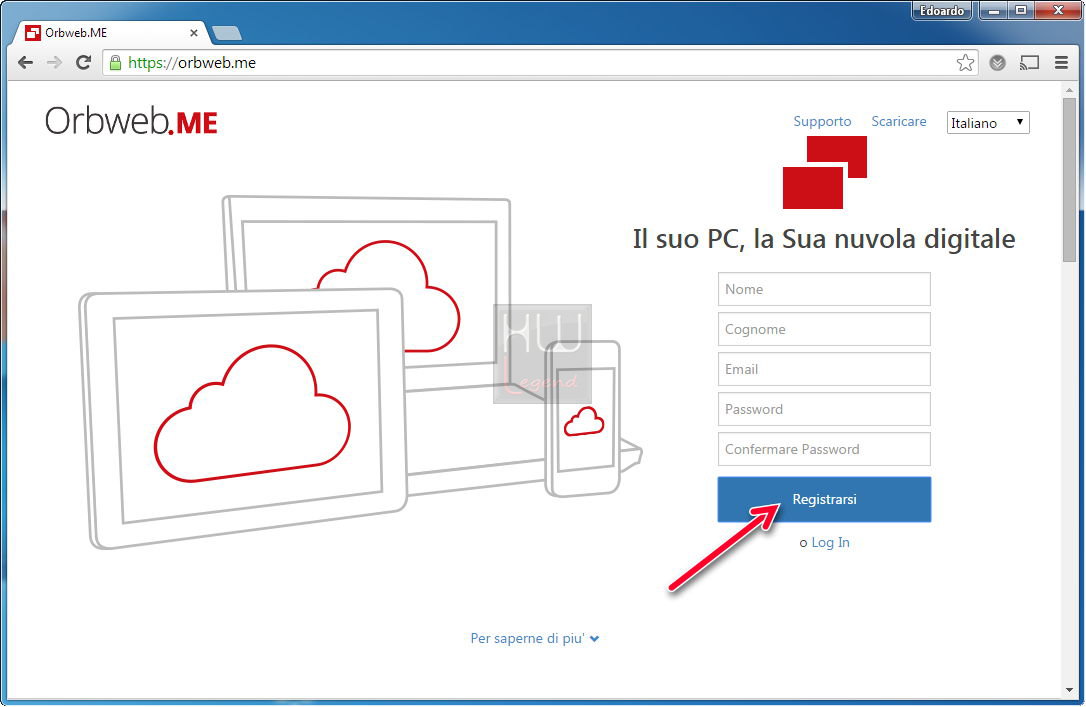Click the scrollbar down arrow
Screen dimensions: 1086x707
pyautogui.click(x=1070, y=691)
